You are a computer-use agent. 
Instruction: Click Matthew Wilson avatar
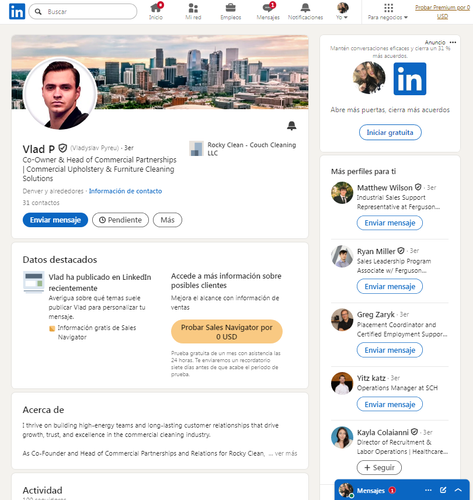342,193
